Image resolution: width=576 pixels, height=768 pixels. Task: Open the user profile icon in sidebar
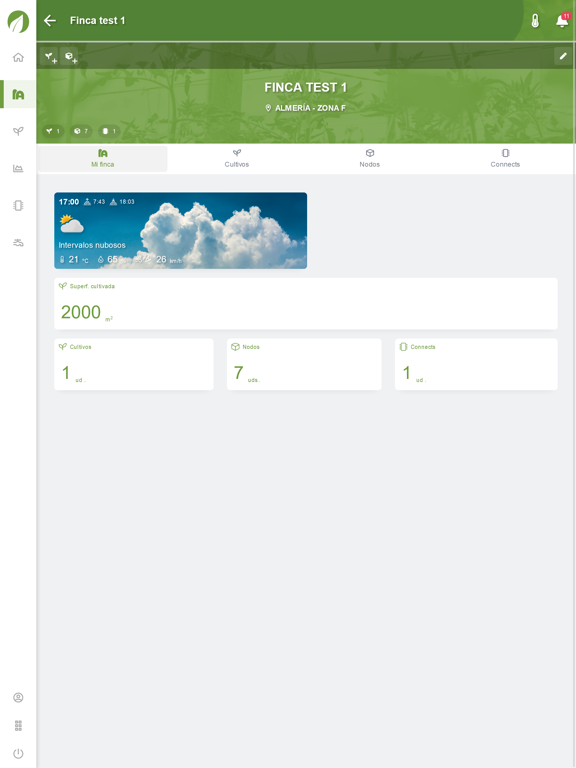[18, 697]
